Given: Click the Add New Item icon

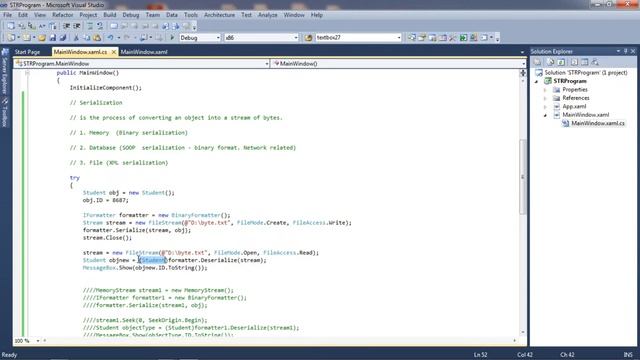Looking at the screenshot, I should 27,38.
